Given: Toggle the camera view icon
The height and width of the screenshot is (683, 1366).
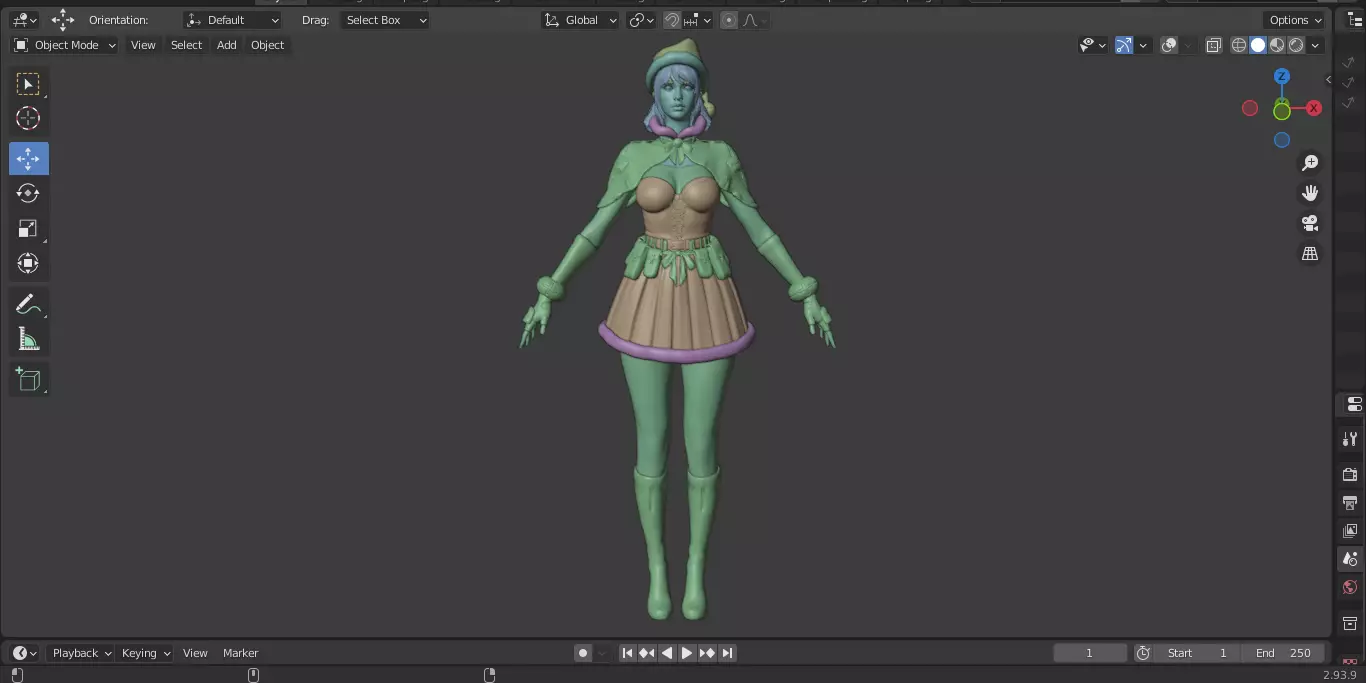Looking at the screenshot, I should (1310, 223).
